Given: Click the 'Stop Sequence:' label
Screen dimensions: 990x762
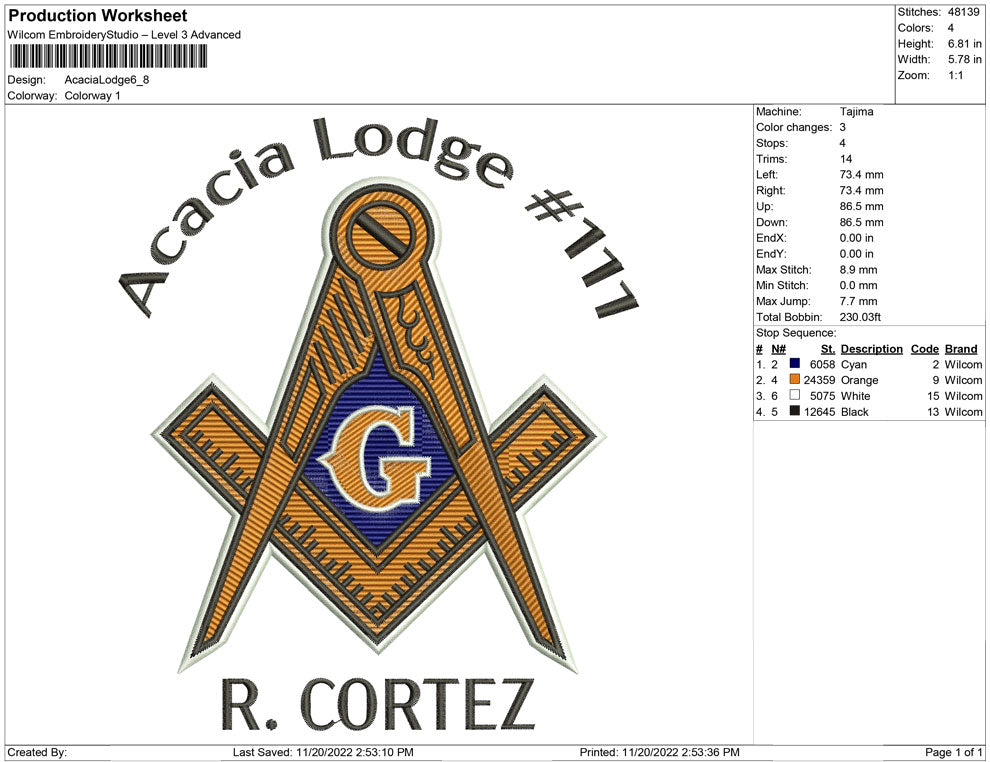Looking at the screenshot, I should pos(796,333).
